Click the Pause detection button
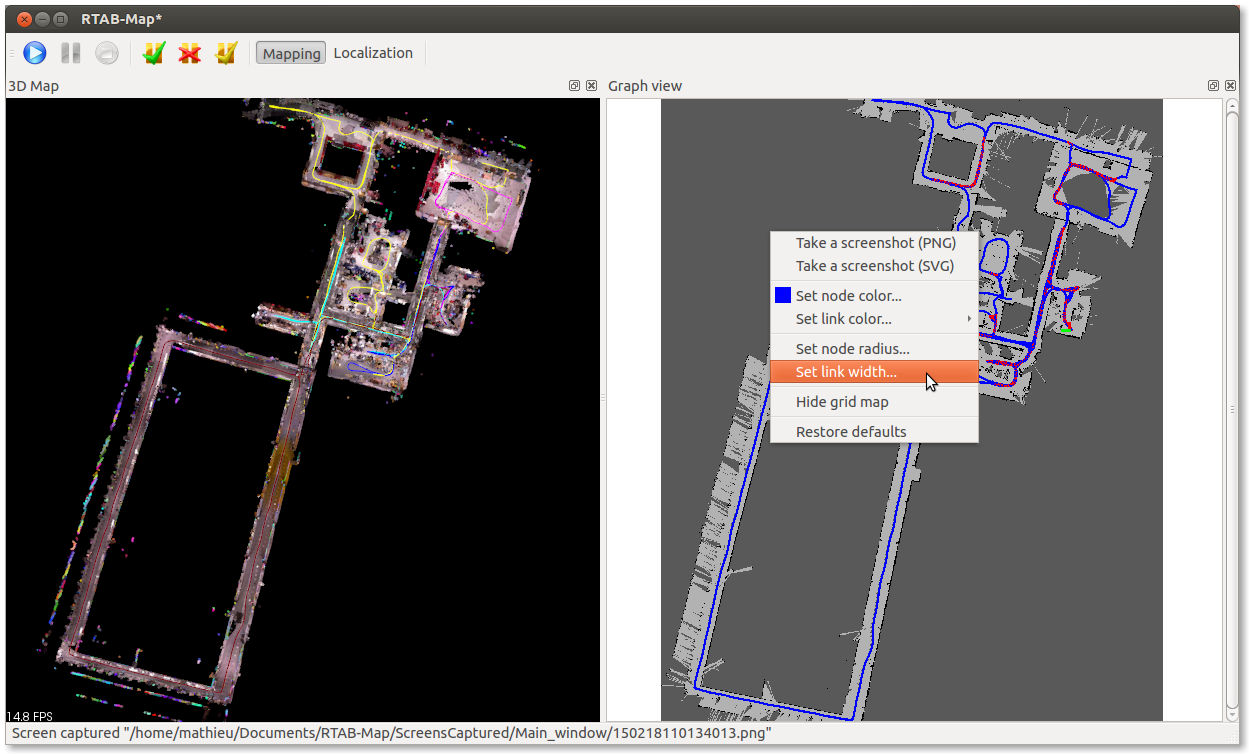Image resolution: width=1249 pixels, height=754 pixels. [70, 53]
